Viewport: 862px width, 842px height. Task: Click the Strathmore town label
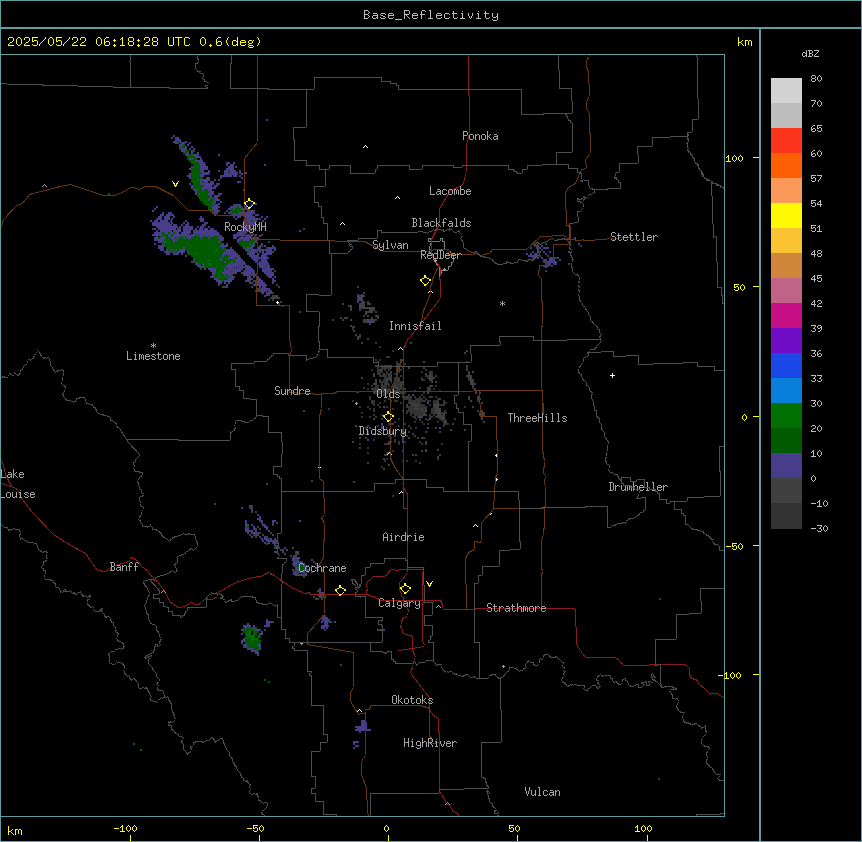point(516,608)
